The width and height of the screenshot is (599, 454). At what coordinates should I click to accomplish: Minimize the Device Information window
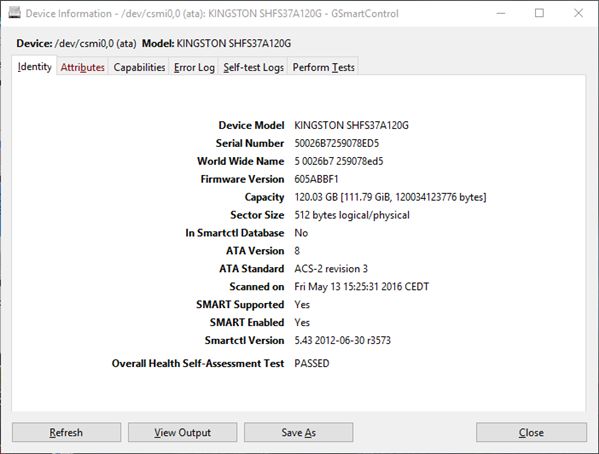500,13
